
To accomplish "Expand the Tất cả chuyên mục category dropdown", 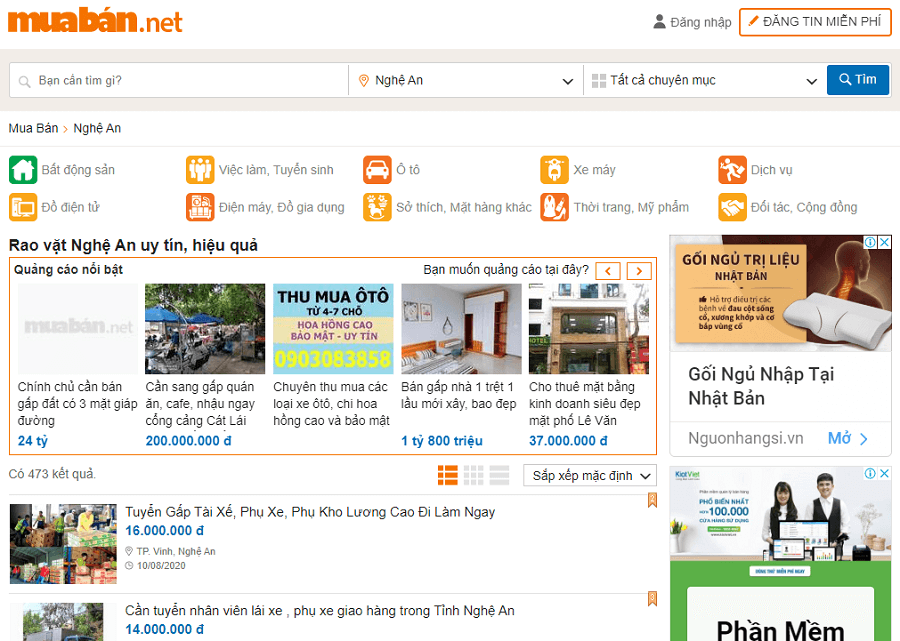I will click(x=705, y=80).
